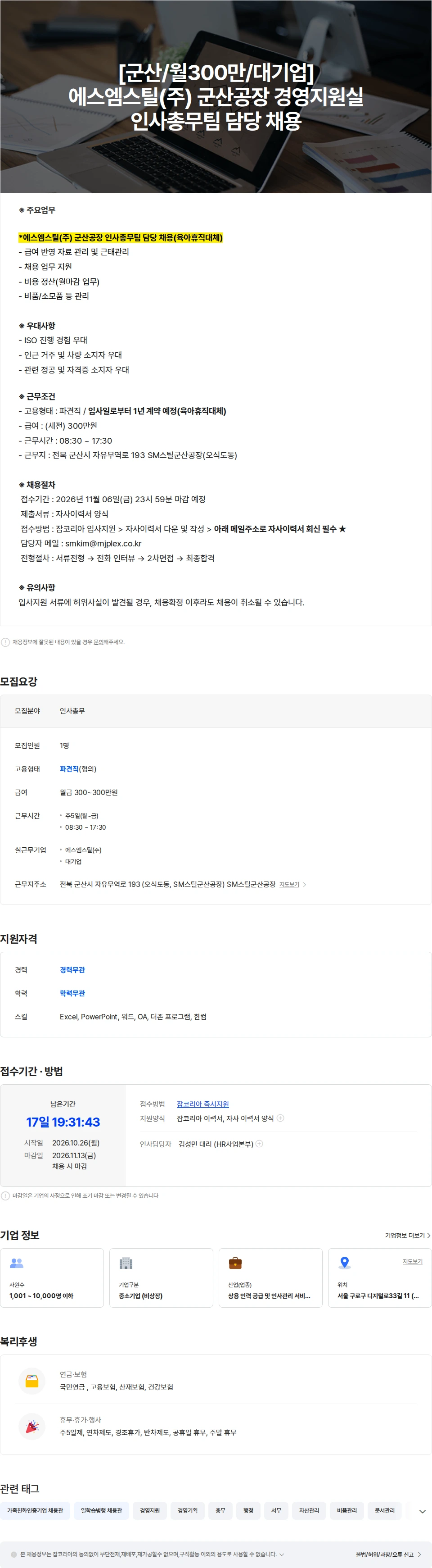Screen dimensions: 432x1568
Task: Expand the copyright notice dropdown arrow
Action: click(x=281, y=1554)
